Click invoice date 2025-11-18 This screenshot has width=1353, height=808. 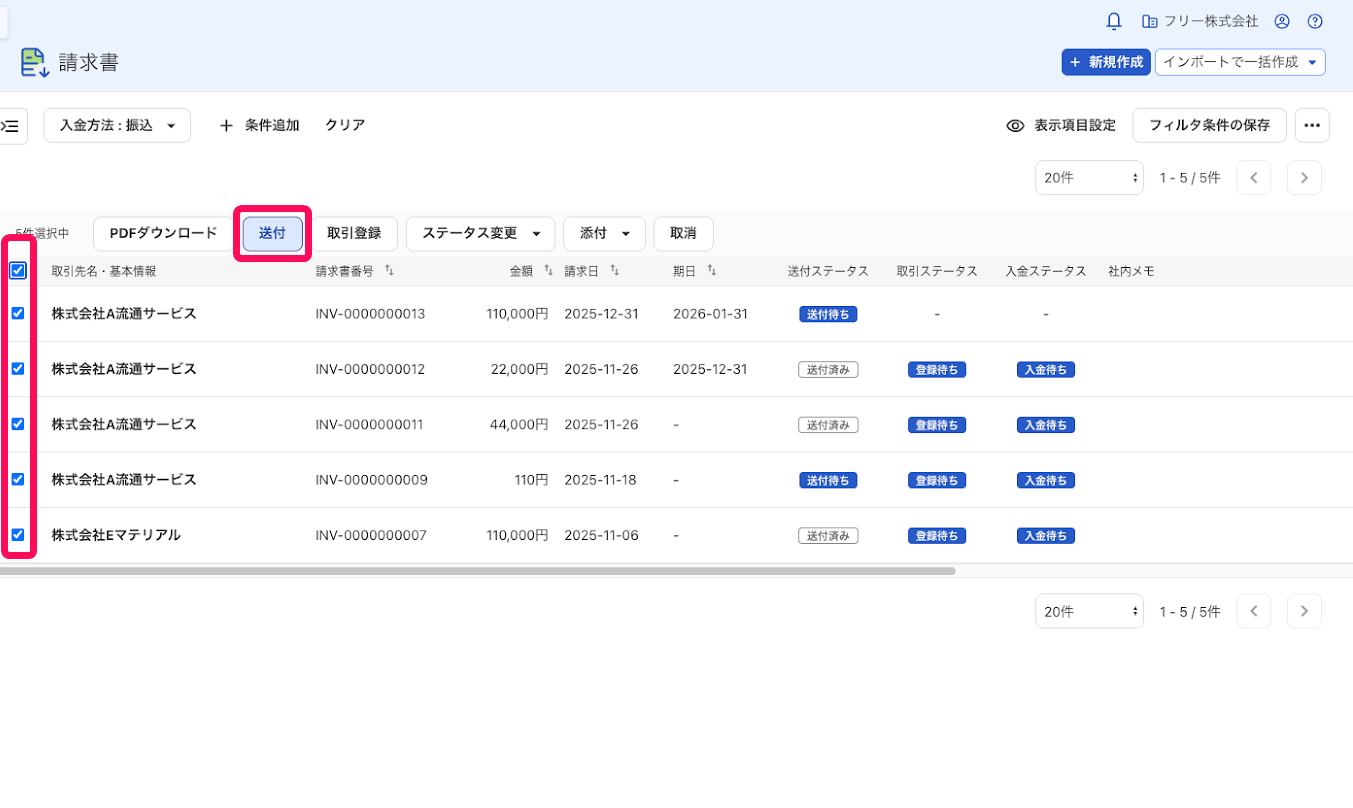pyautogui.click(x=600, y=480)
